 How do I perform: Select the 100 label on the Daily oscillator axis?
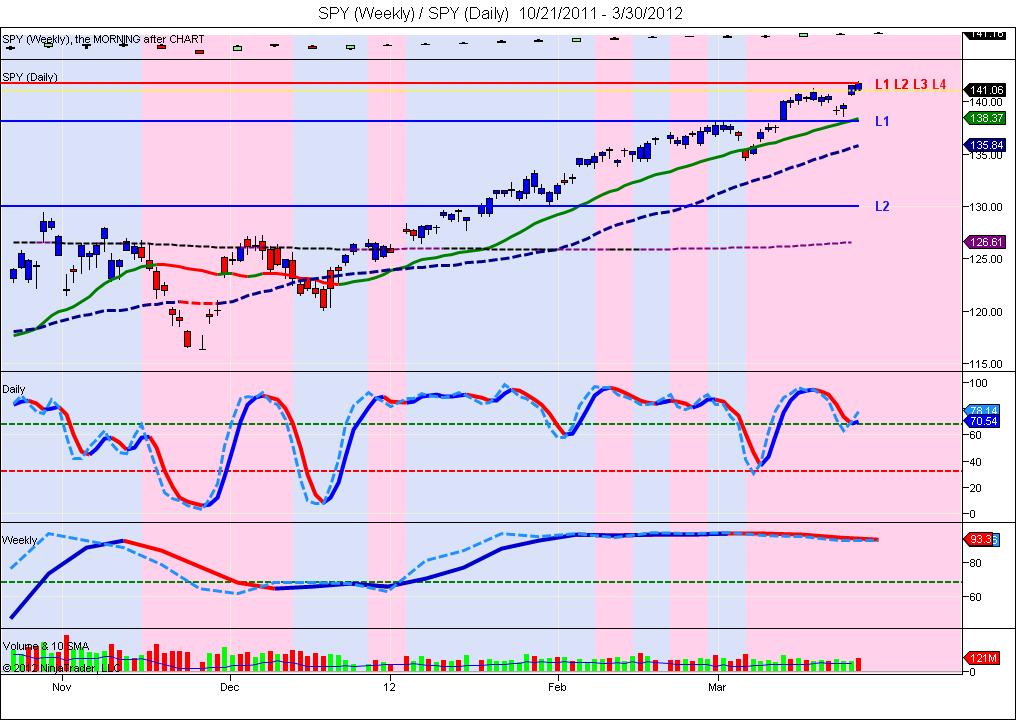tap(979, 383)
